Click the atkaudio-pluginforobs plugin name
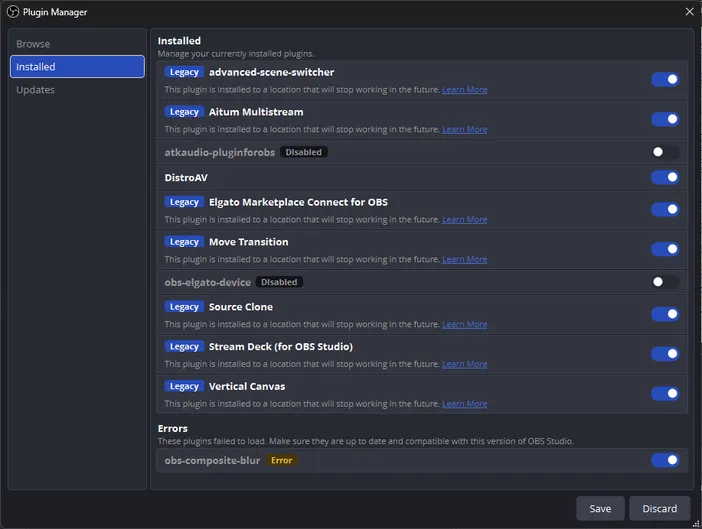This screenshot has width=702, height=529. click(x=219, y=153)
